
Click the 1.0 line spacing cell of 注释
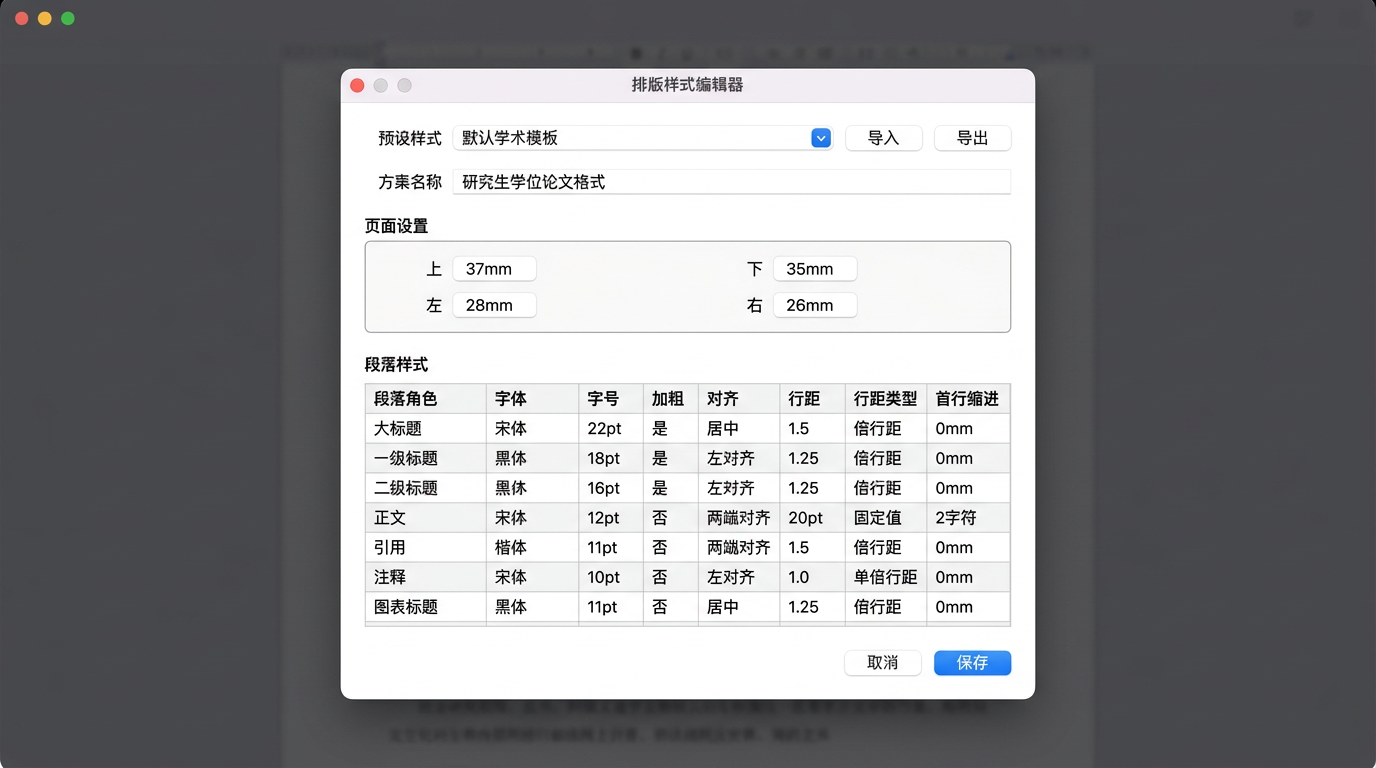pos(812,577)
